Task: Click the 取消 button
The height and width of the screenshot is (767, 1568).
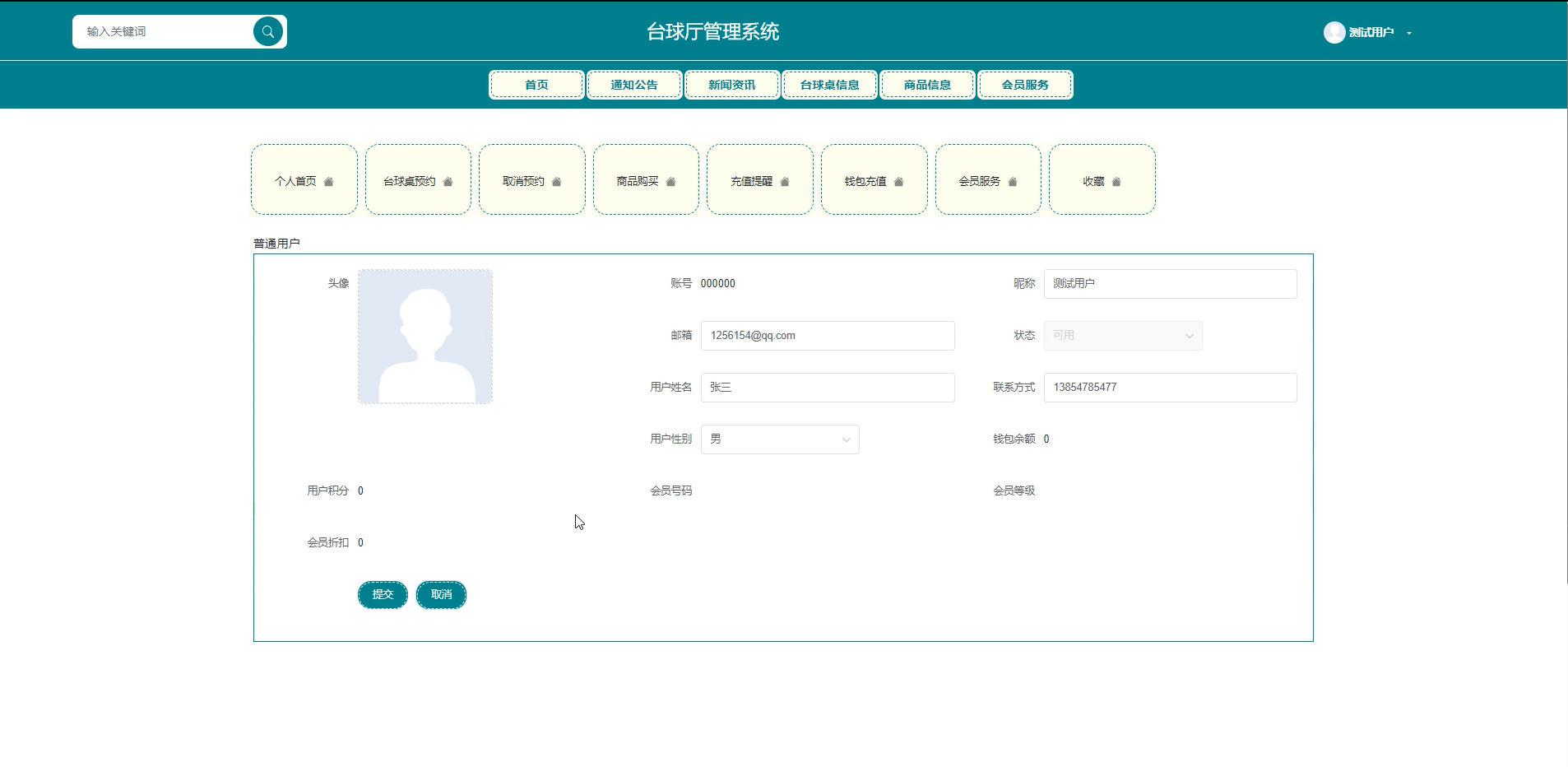Action: click(x=441, y=595)
